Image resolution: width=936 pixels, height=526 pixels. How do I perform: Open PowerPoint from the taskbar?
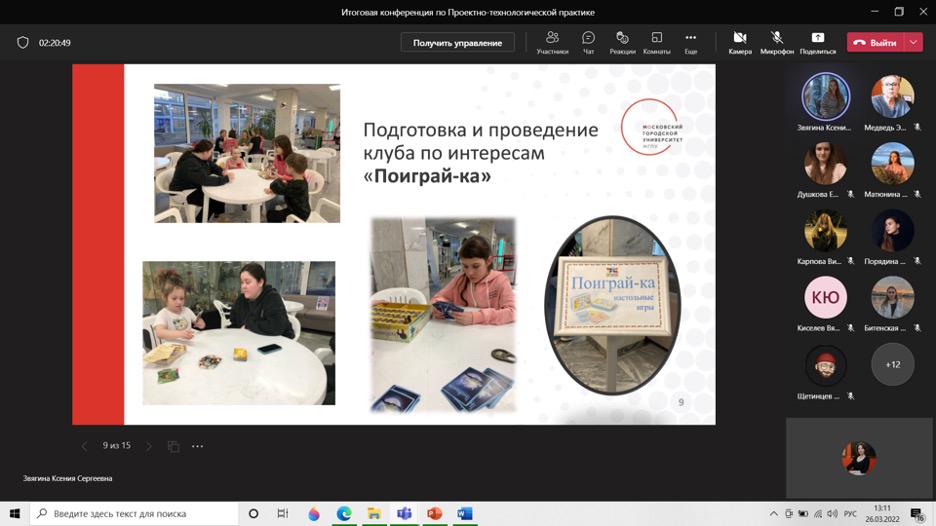coord(434,514)
